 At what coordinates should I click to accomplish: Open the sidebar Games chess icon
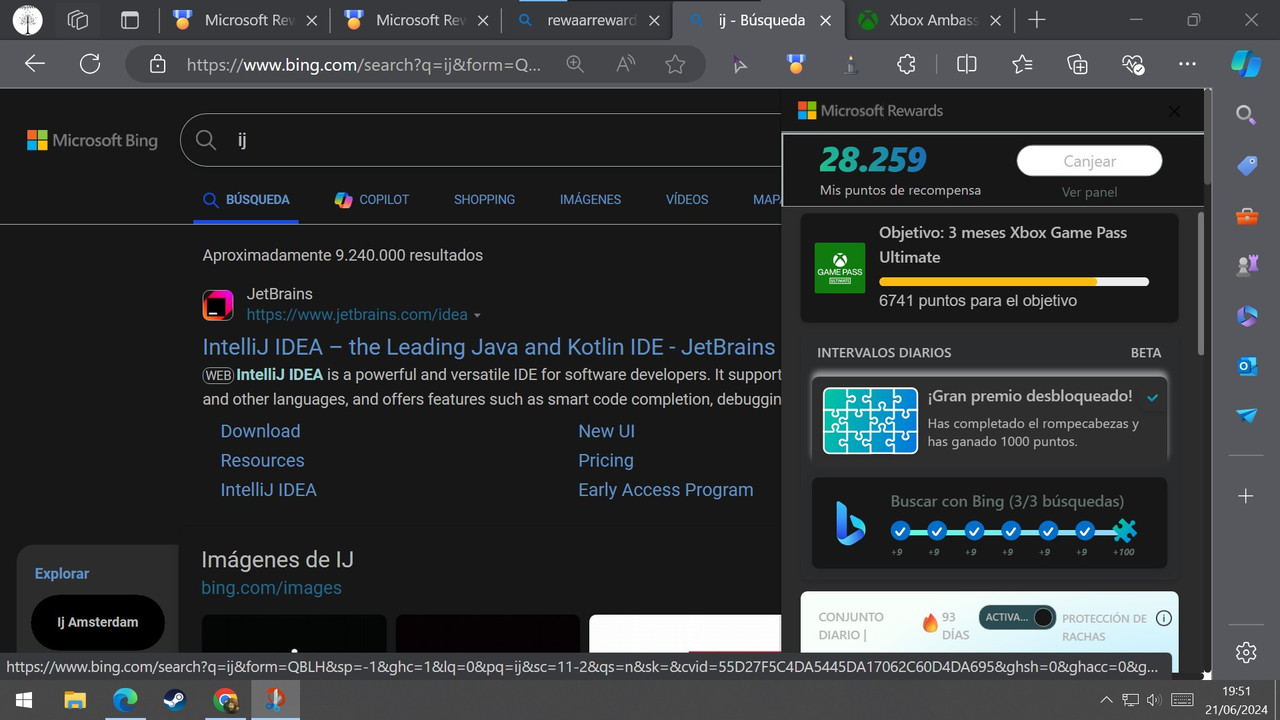click(x=1246, y=266)
